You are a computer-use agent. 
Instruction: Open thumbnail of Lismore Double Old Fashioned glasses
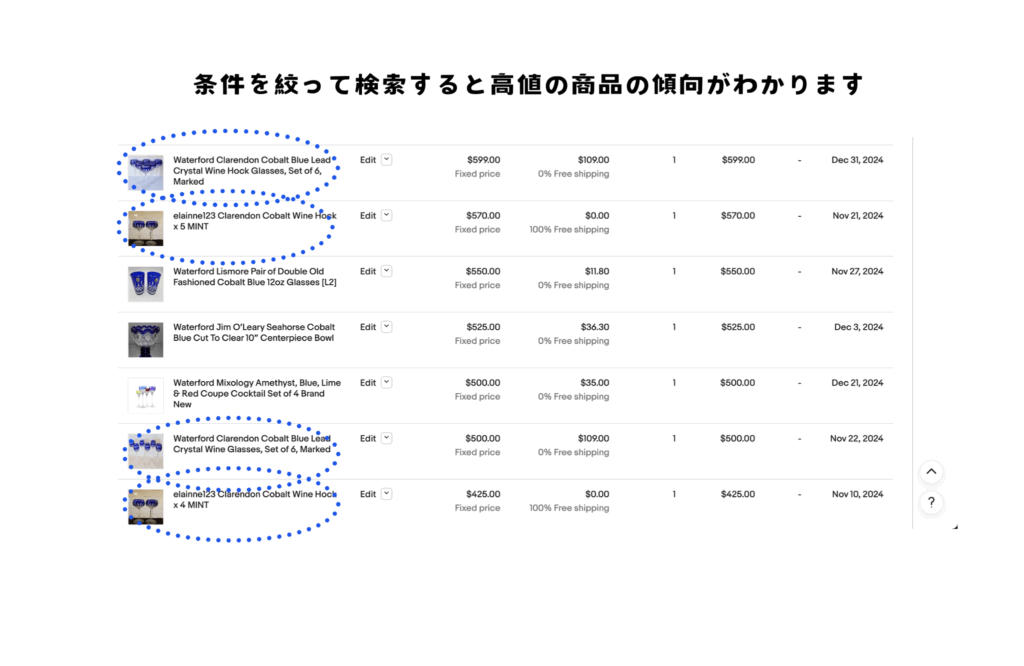pos(146,283)
